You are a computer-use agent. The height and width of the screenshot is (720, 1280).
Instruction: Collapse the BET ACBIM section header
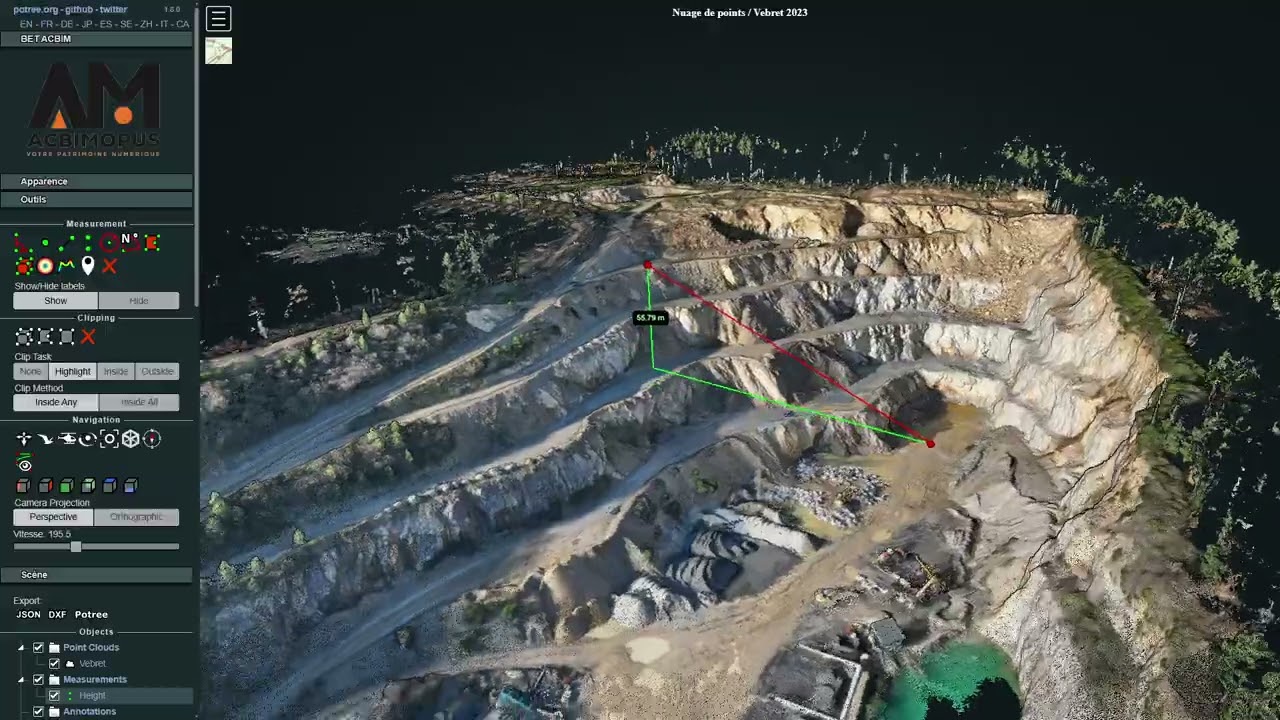pyautogui.click(x=96, y=39)
